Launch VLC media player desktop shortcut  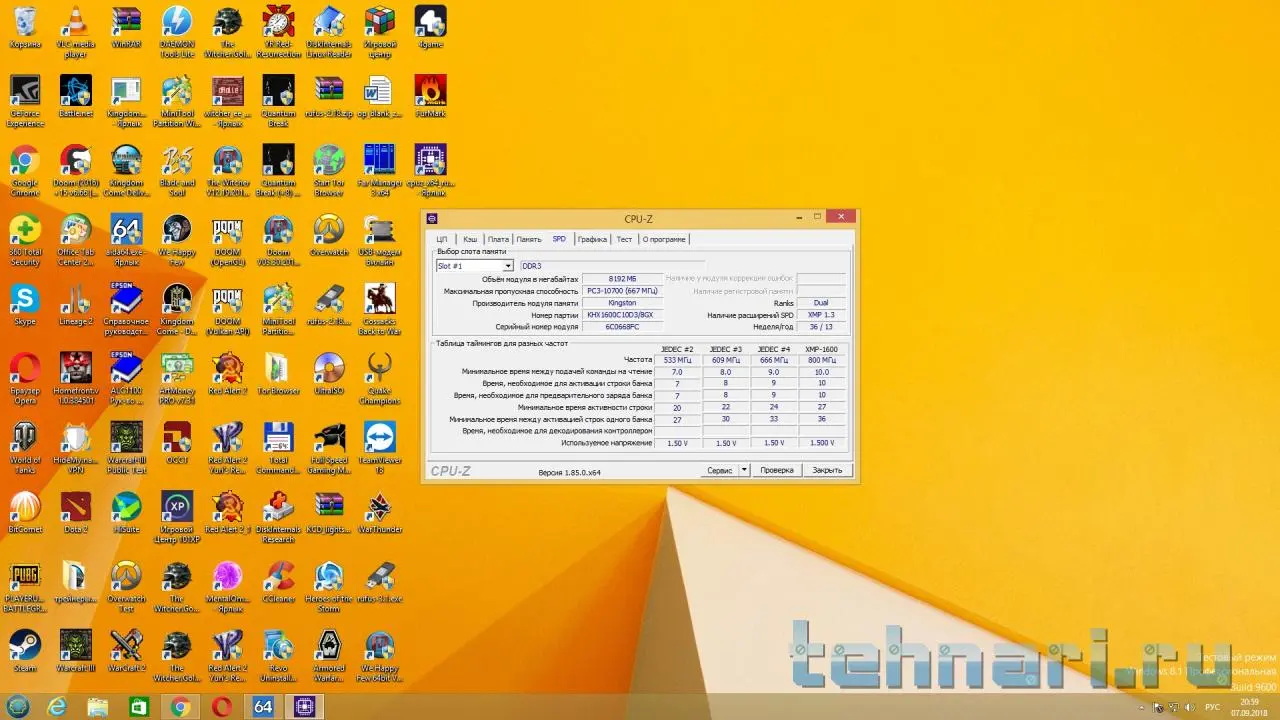coord(76,22)
